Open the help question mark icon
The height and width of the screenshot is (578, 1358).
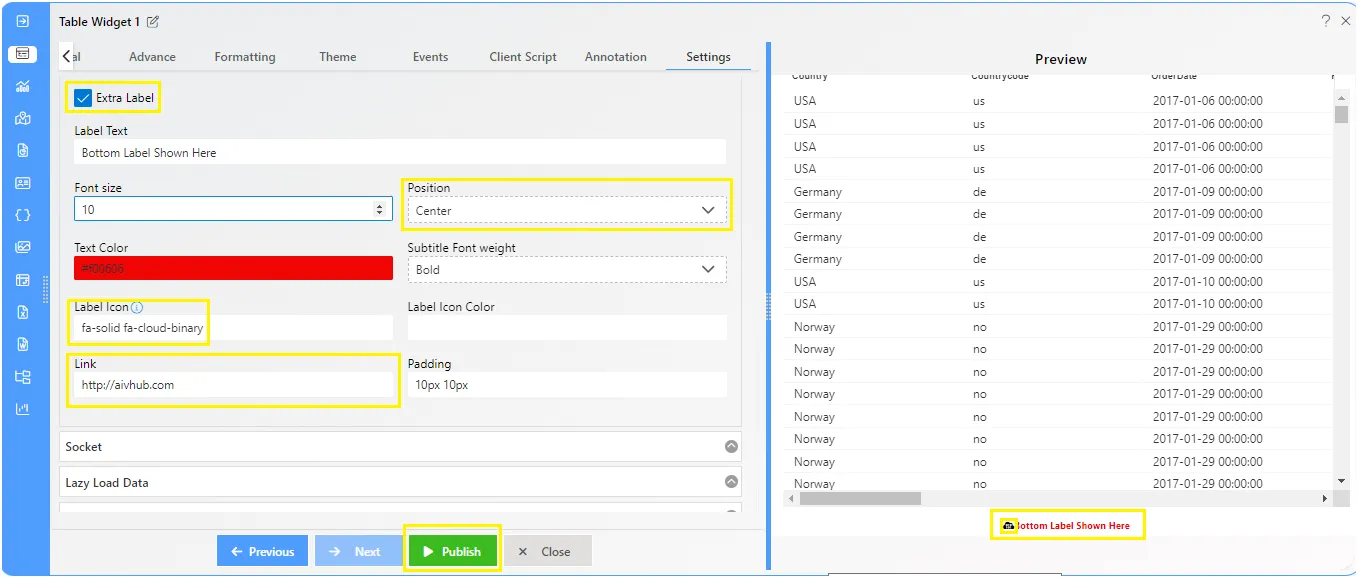pyautogui.click(x=1325, y=21)
